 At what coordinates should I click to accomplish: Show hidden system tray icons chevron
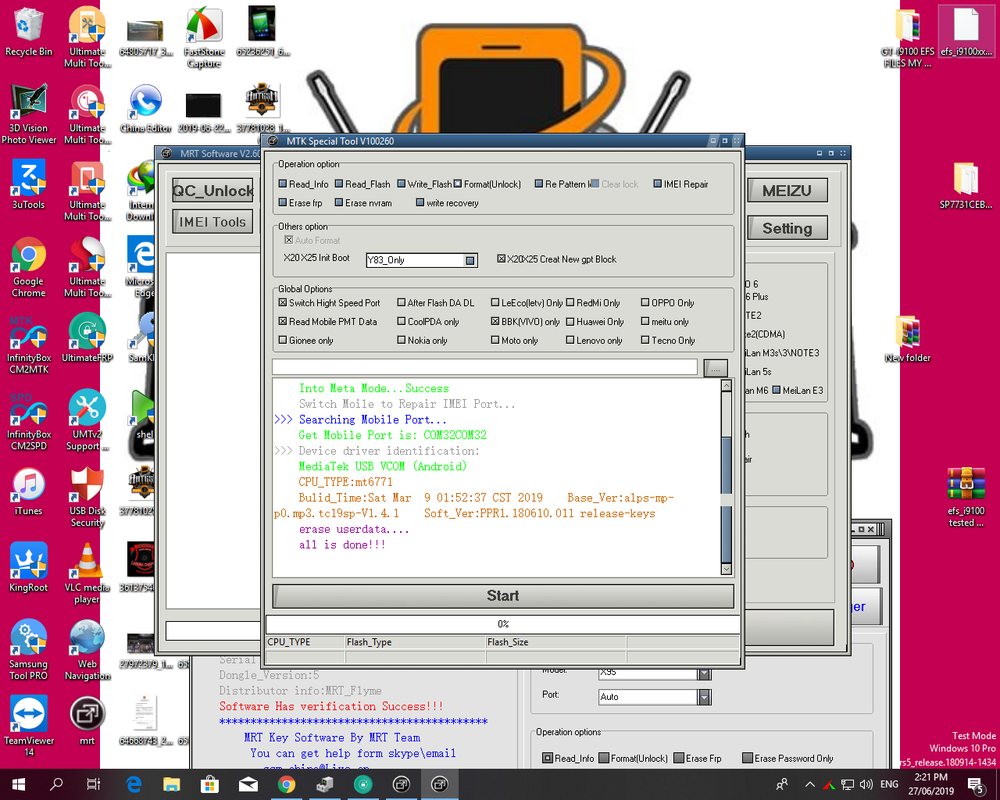pyautogui.click(x=809, y=784)
